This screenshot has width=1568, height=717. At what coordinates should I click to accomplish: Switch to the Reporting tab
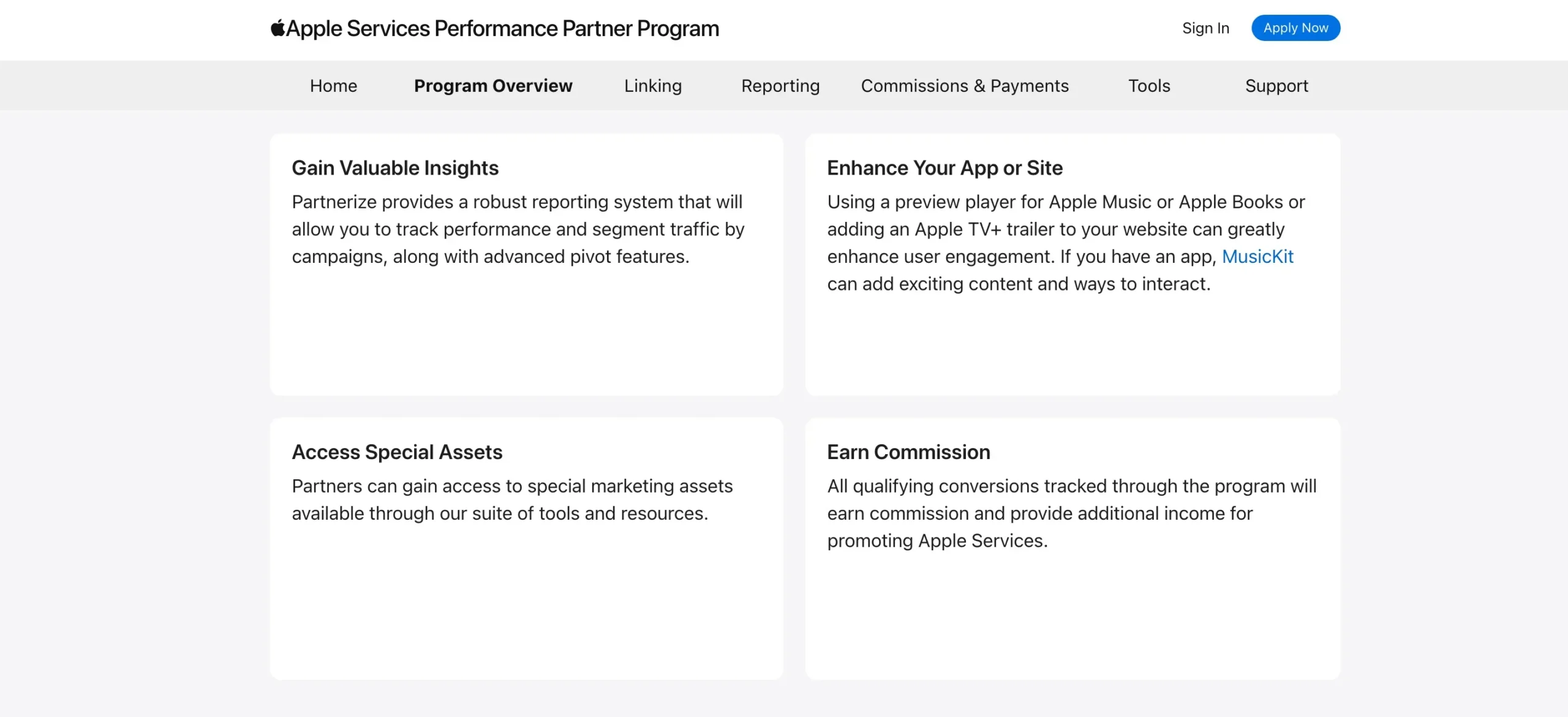pyautogui.click(x=780, y=86)
